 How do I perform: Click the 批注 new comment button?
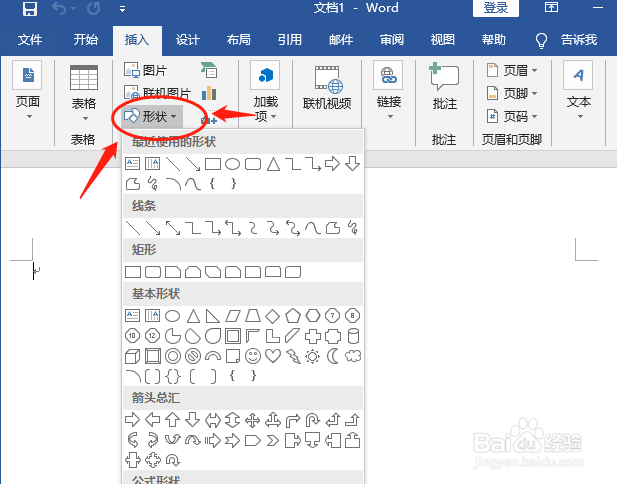tap(445, 87)
